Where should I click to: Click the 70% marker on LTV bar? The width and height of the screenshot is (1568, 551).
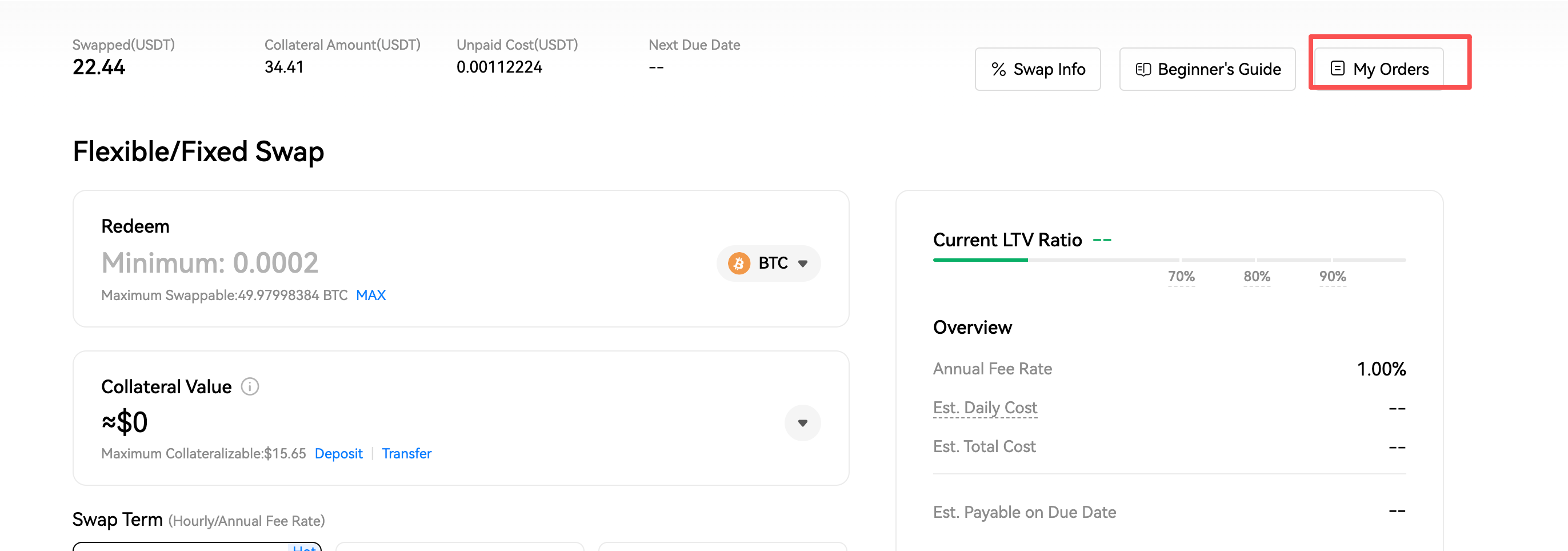coord(1181,277)
